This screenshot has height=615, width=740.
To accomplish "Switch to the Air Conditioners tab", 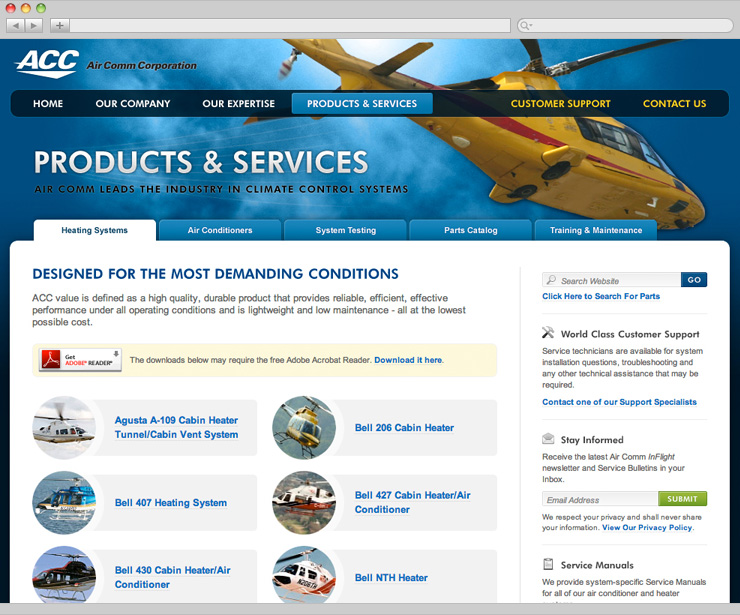I will tap(220, 230).
